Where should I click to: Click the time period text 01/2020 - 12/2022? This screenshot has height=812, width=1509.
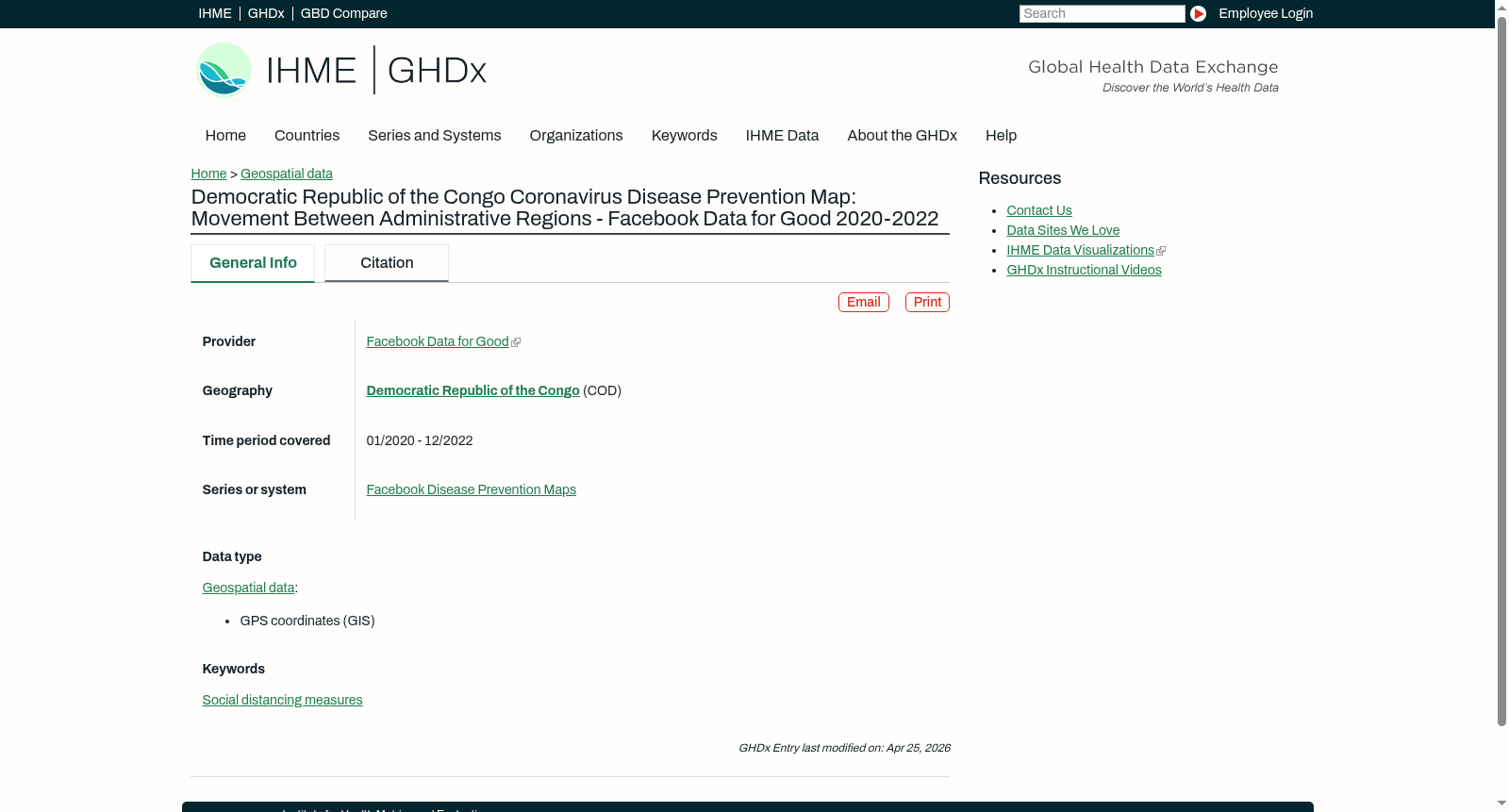pyautogui.click(x=420, y=440)
